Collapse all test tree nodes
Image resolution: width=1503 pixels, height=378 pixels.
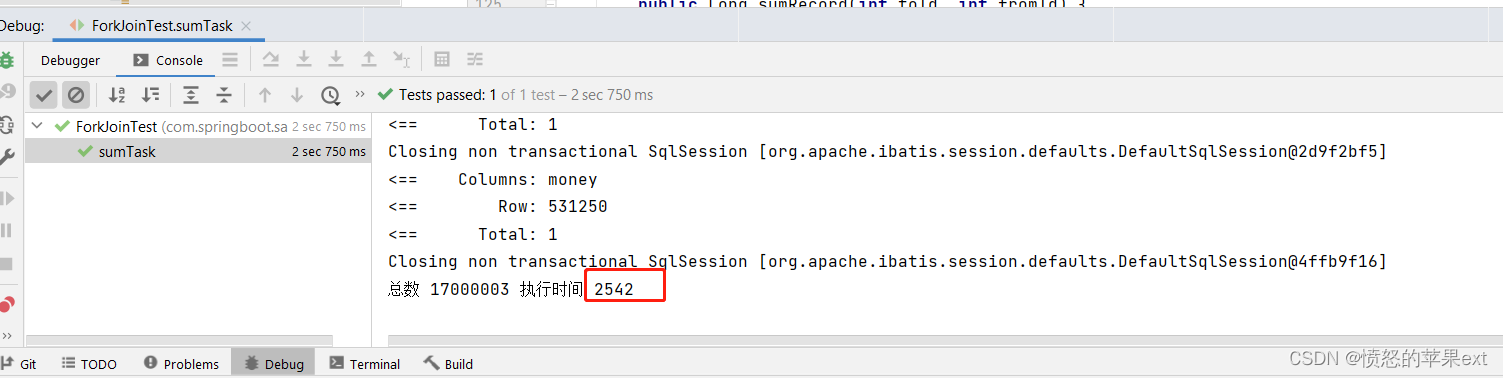point(224,95)
